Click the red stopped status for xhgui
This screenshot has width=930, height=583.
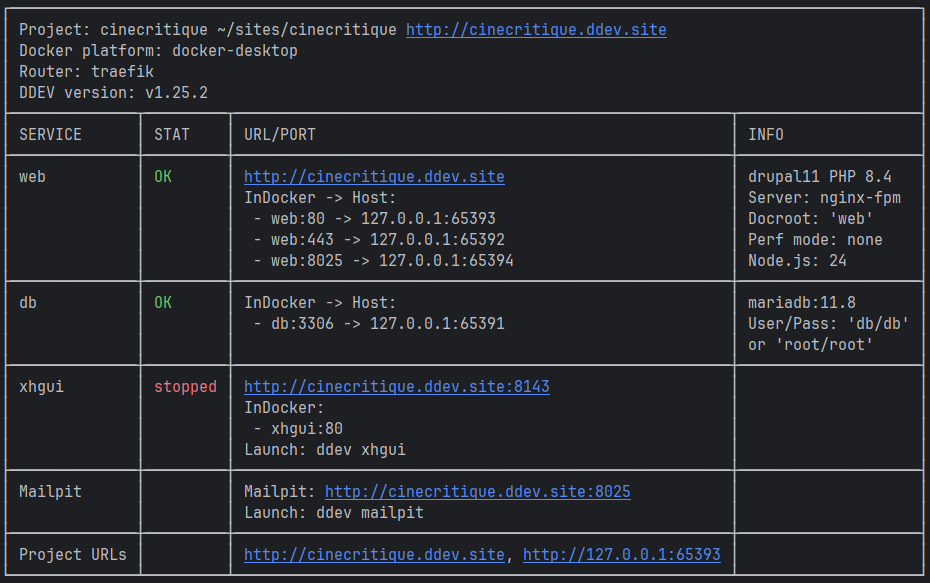click(x=186, y=387)
